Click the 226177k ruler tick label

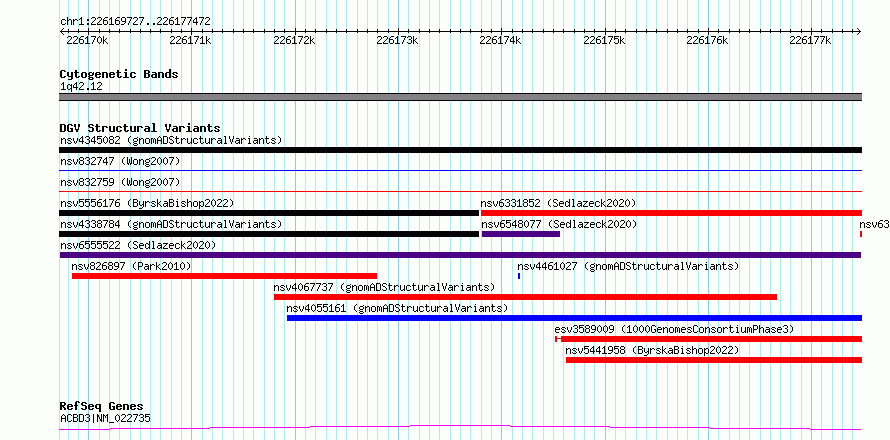810,40
